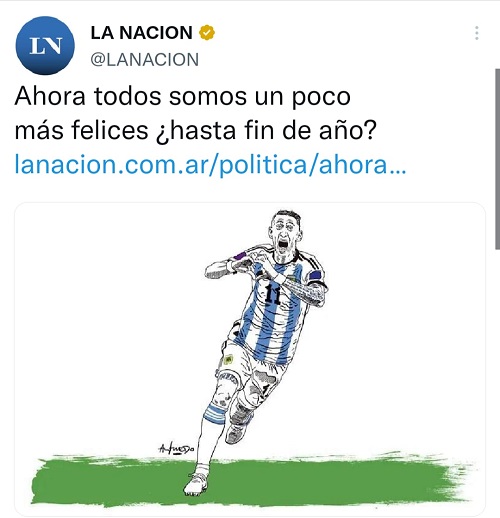
Task: Click the blue armband on the sleeve
Action: (315, 276)
